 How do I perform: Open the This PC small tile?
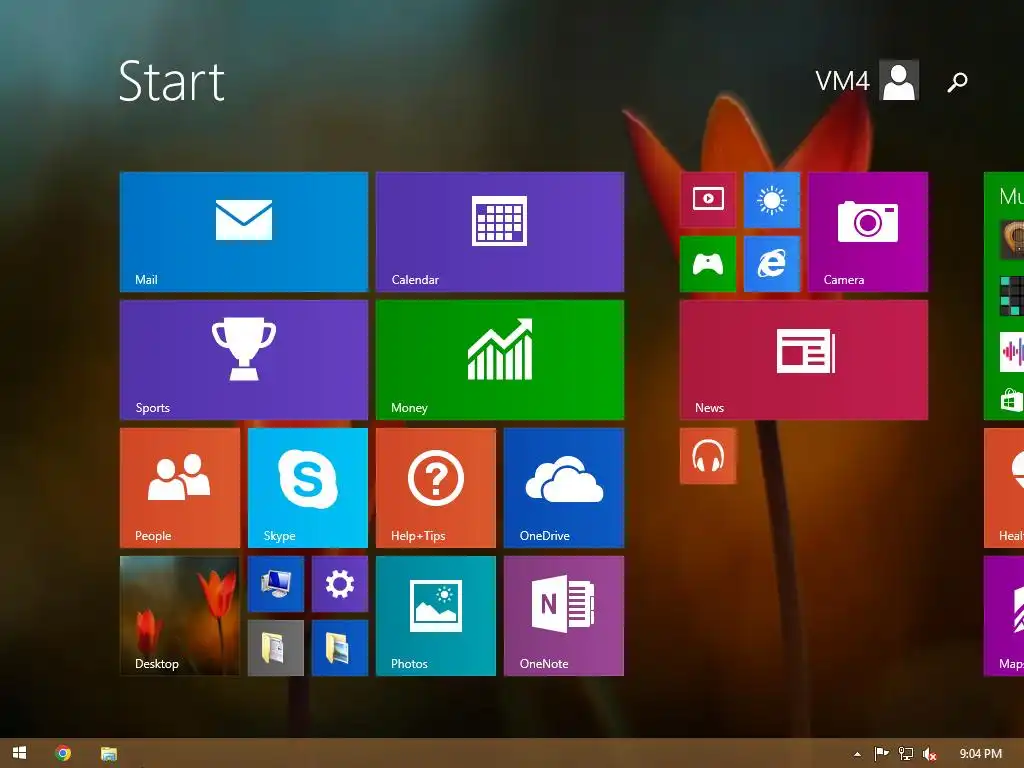[276, 584]
